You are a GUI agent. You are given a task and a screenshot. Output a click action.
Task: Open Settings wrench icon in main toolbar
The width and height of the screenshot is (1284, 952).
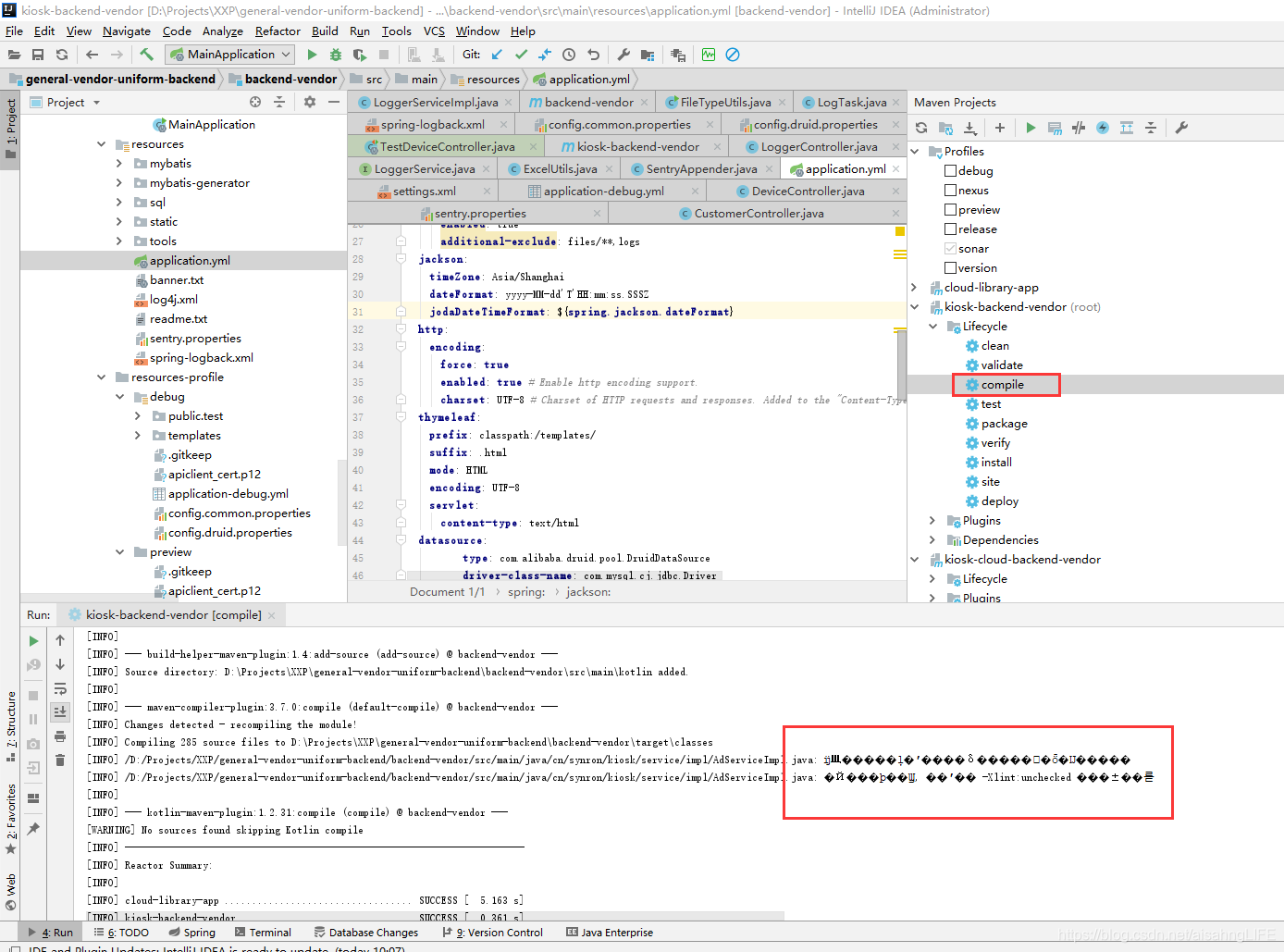click(623, 55)
